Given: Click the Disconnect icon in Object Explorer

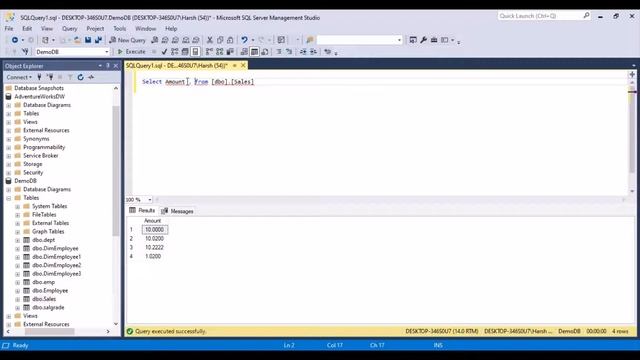Looking at the screenshot, I should pyautogui.click(x=50, y=77).
